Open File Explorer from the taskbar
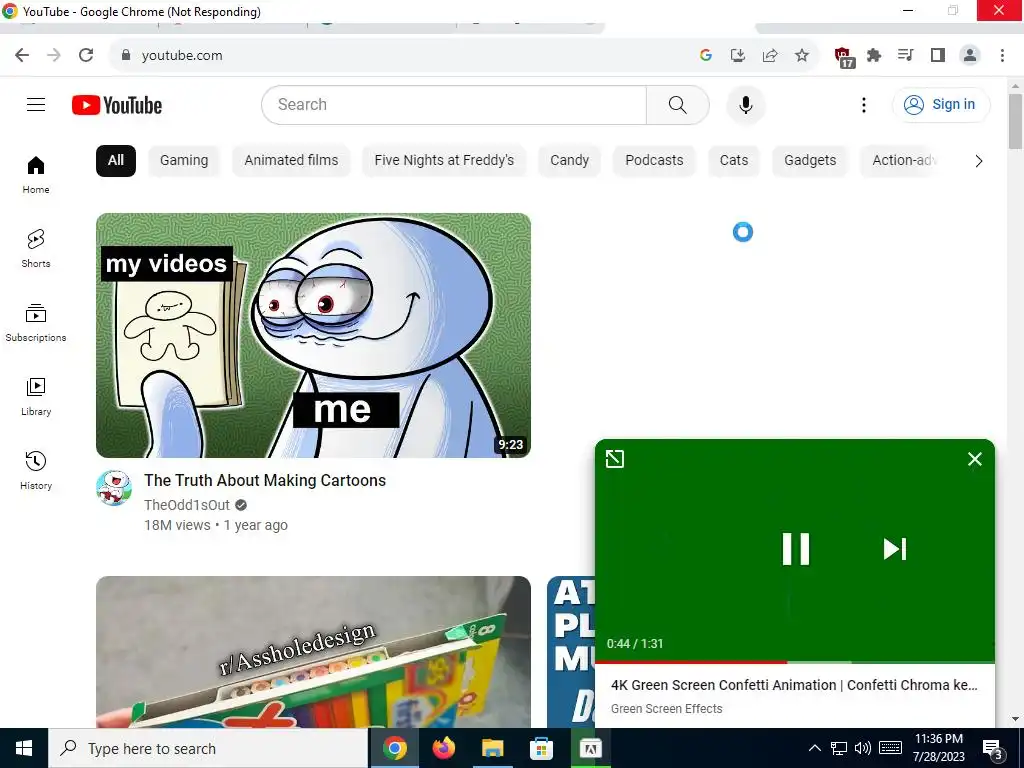The height and width of the screenshot is (768, 1024). click(492, 748)
